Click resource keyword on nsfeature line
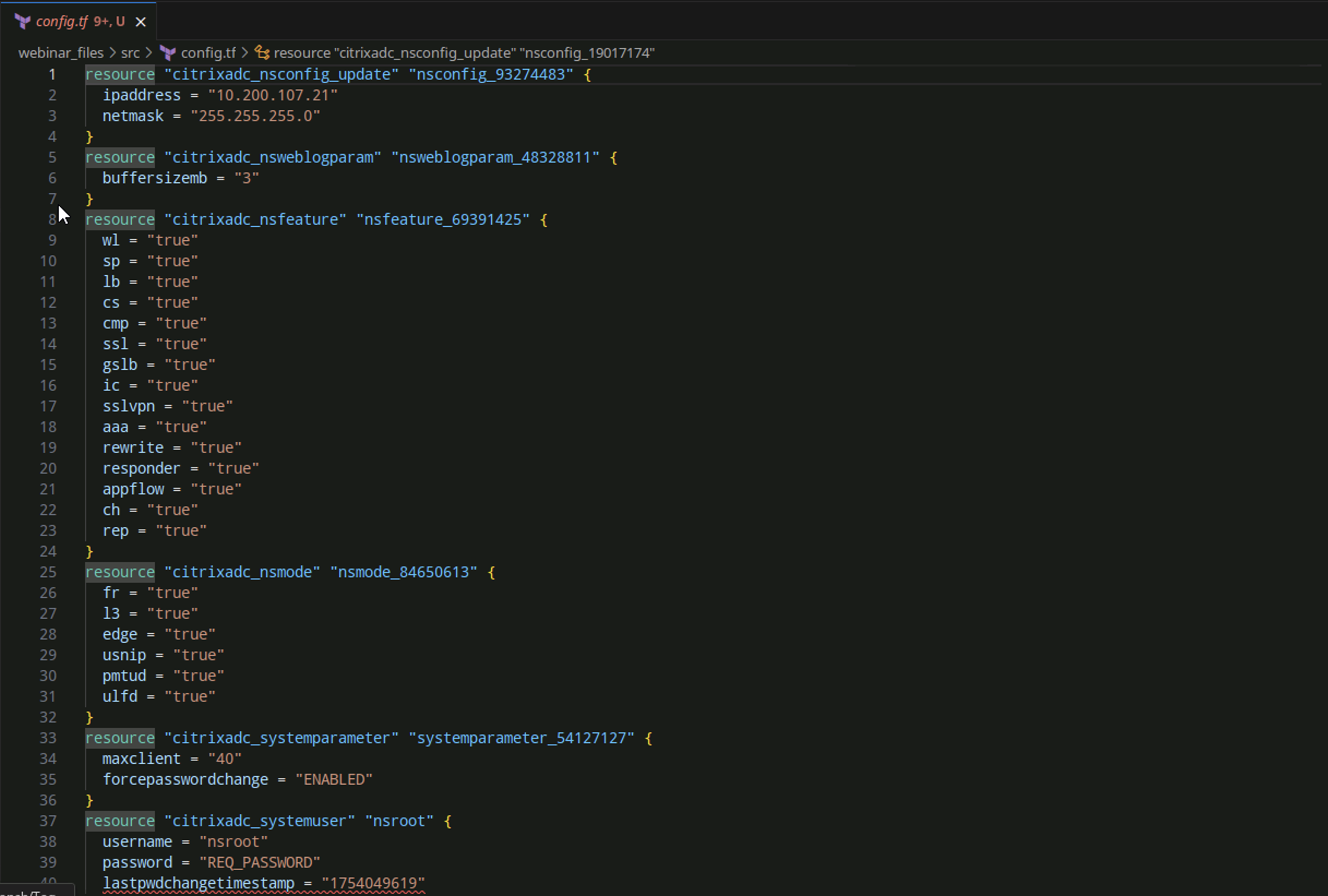Screen dimensions: 1328x896 [x=120, y=219]
